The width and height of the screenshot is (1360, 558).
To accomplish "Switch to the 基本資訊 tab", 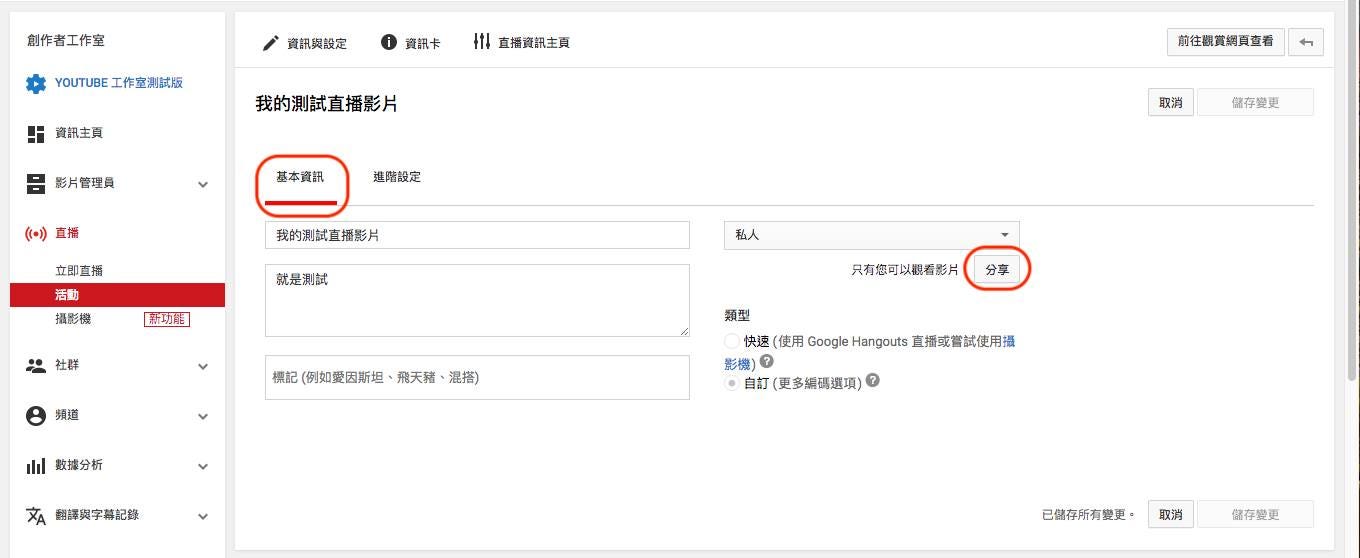I will point(300,177).
